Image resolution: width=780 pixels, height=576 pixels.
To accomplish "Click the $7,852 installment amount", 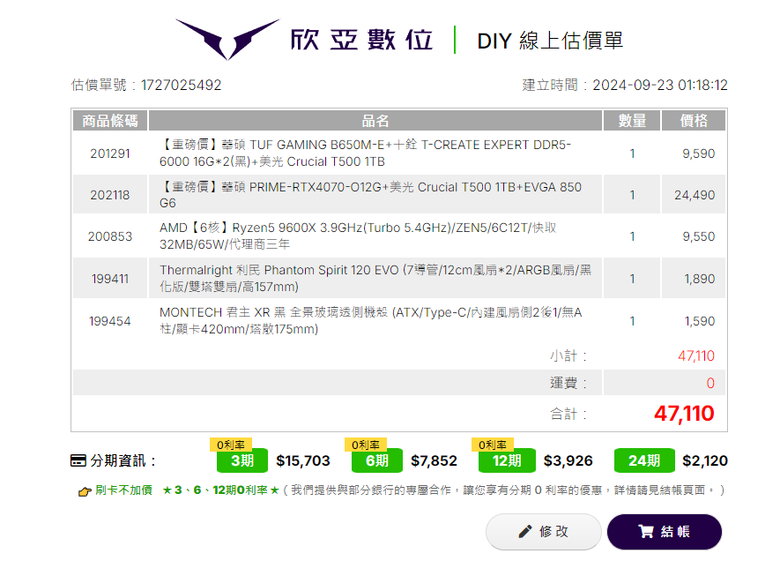I will click(434, 461).
